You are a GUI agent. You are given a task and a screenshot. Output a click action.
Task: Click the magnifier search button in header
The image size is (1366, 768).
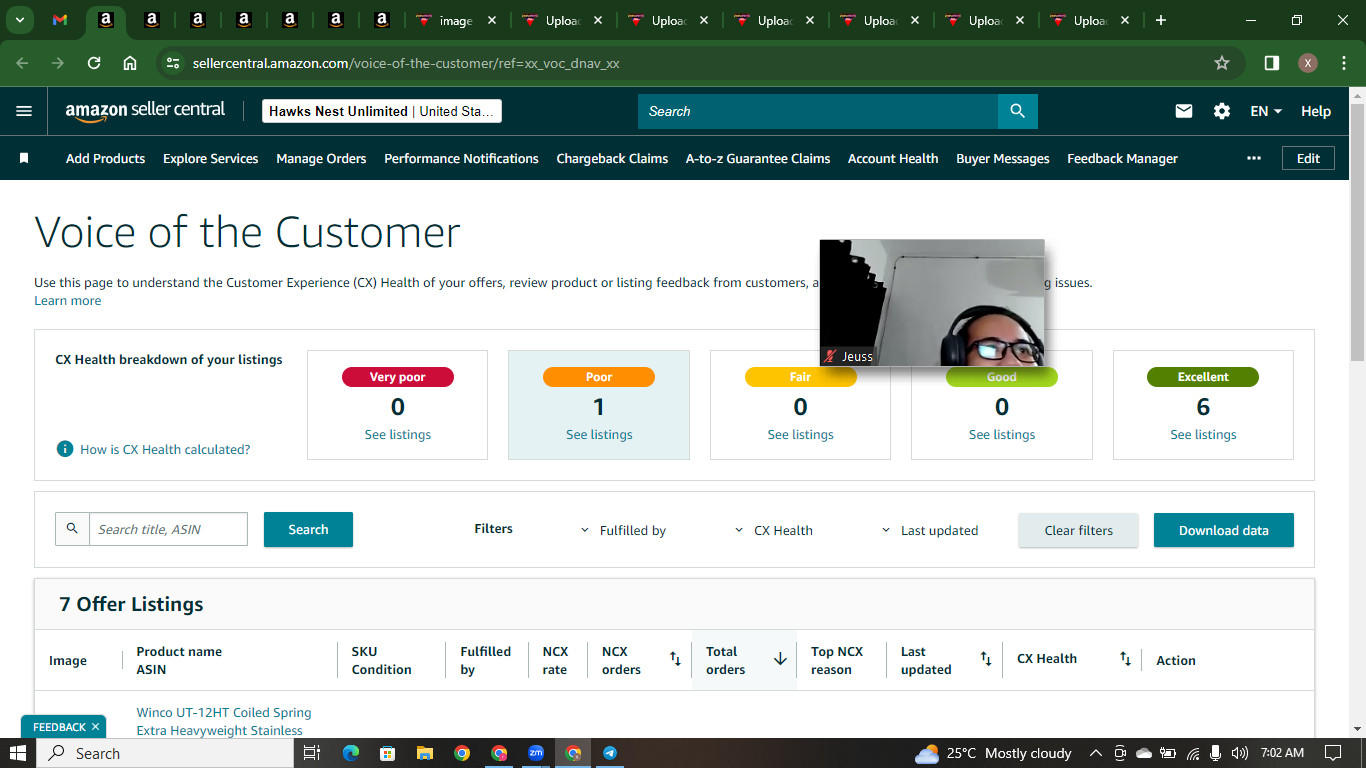(x=1018, y=111)
